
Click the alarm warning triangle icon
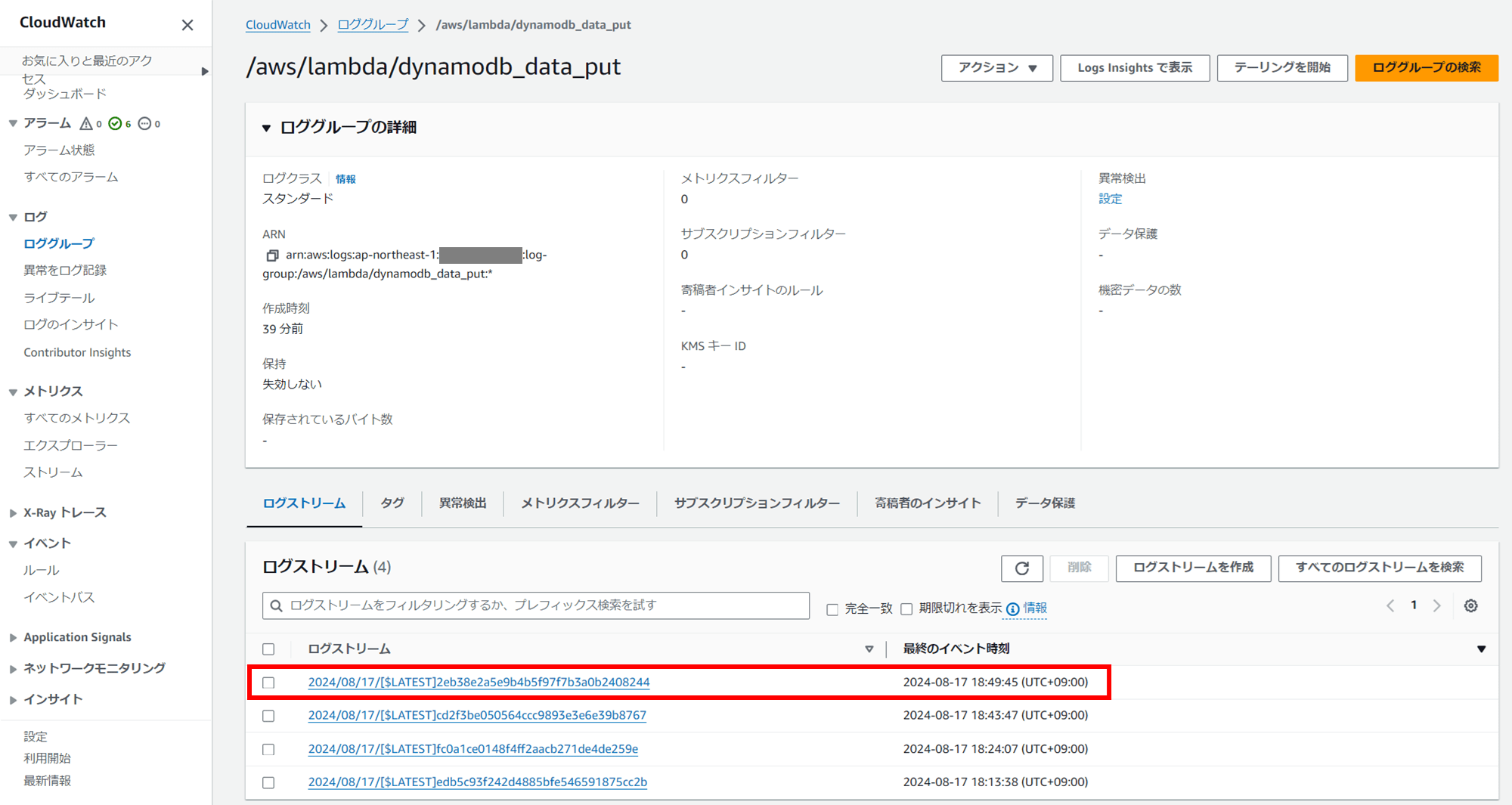(86, 123)
